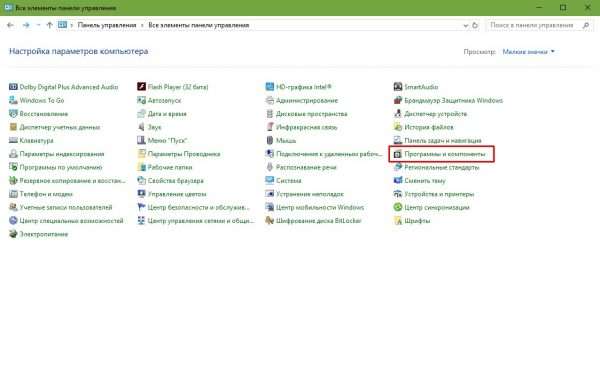Open the Электропитание icon
600x385 pixels.
pyautogui.click(x=13, y=234)
